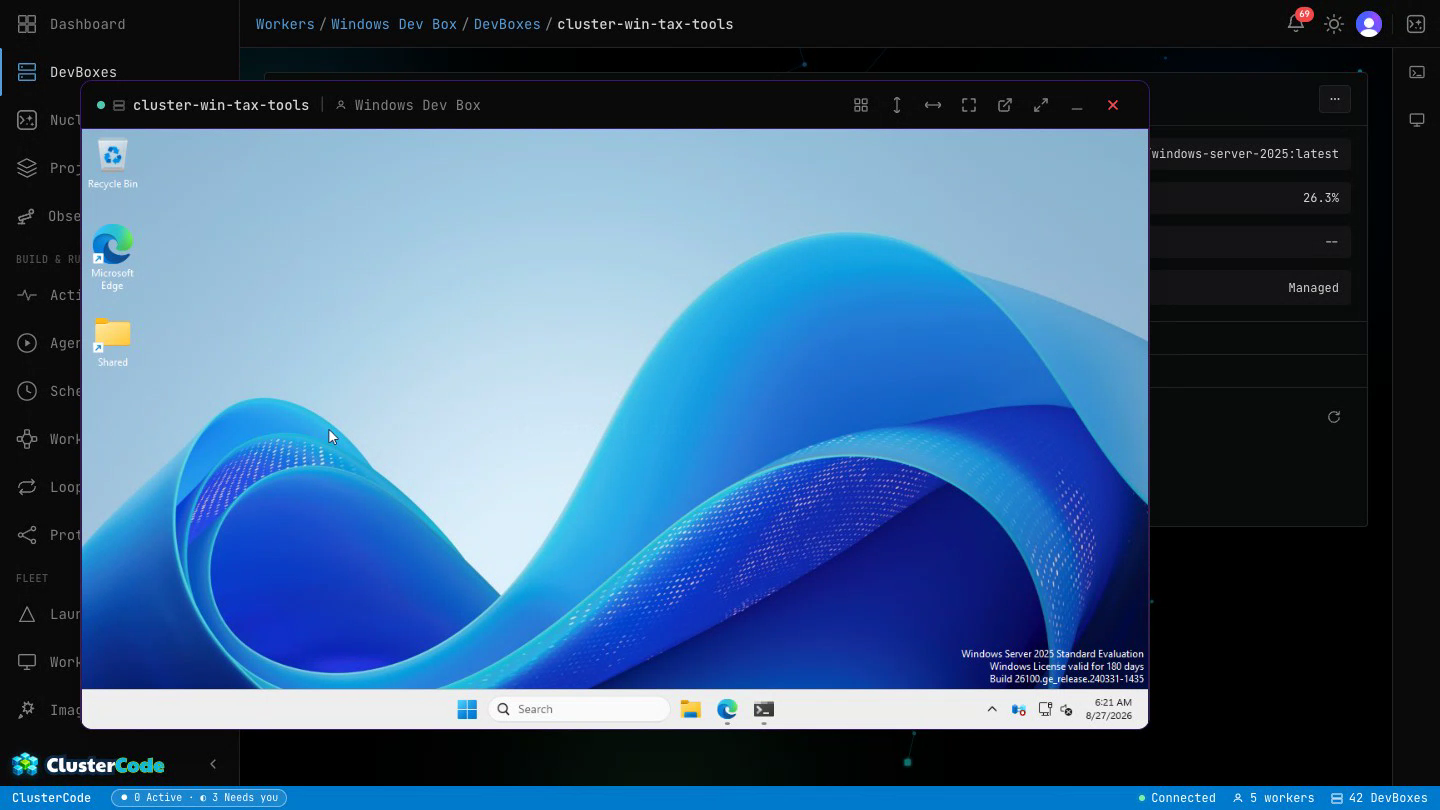Collapse the sidebar with the chevron

point(213,764)
